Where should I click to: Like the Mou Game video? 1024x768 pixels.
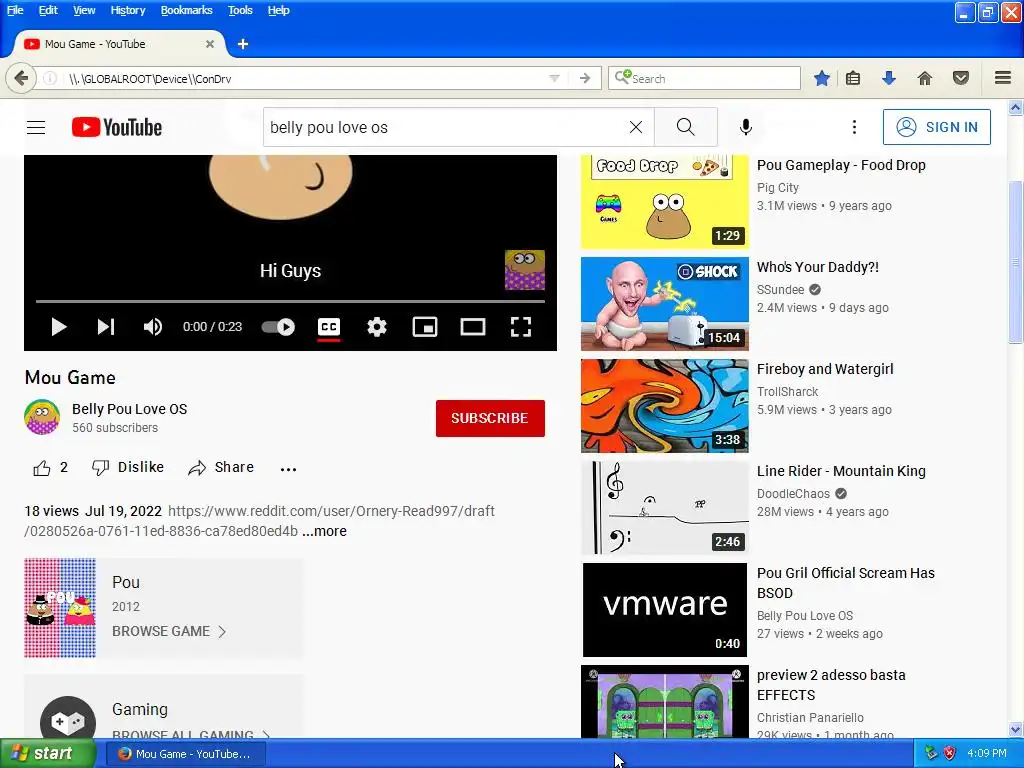(x=50, y=468)
